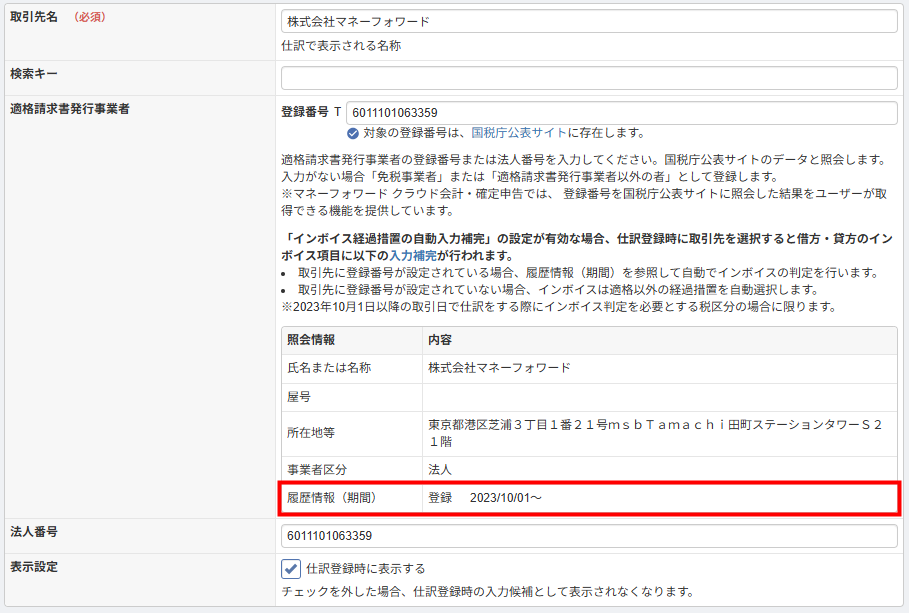
Task: Click the 適格請求書発行事業者 section label
Action: click(70, 109)
